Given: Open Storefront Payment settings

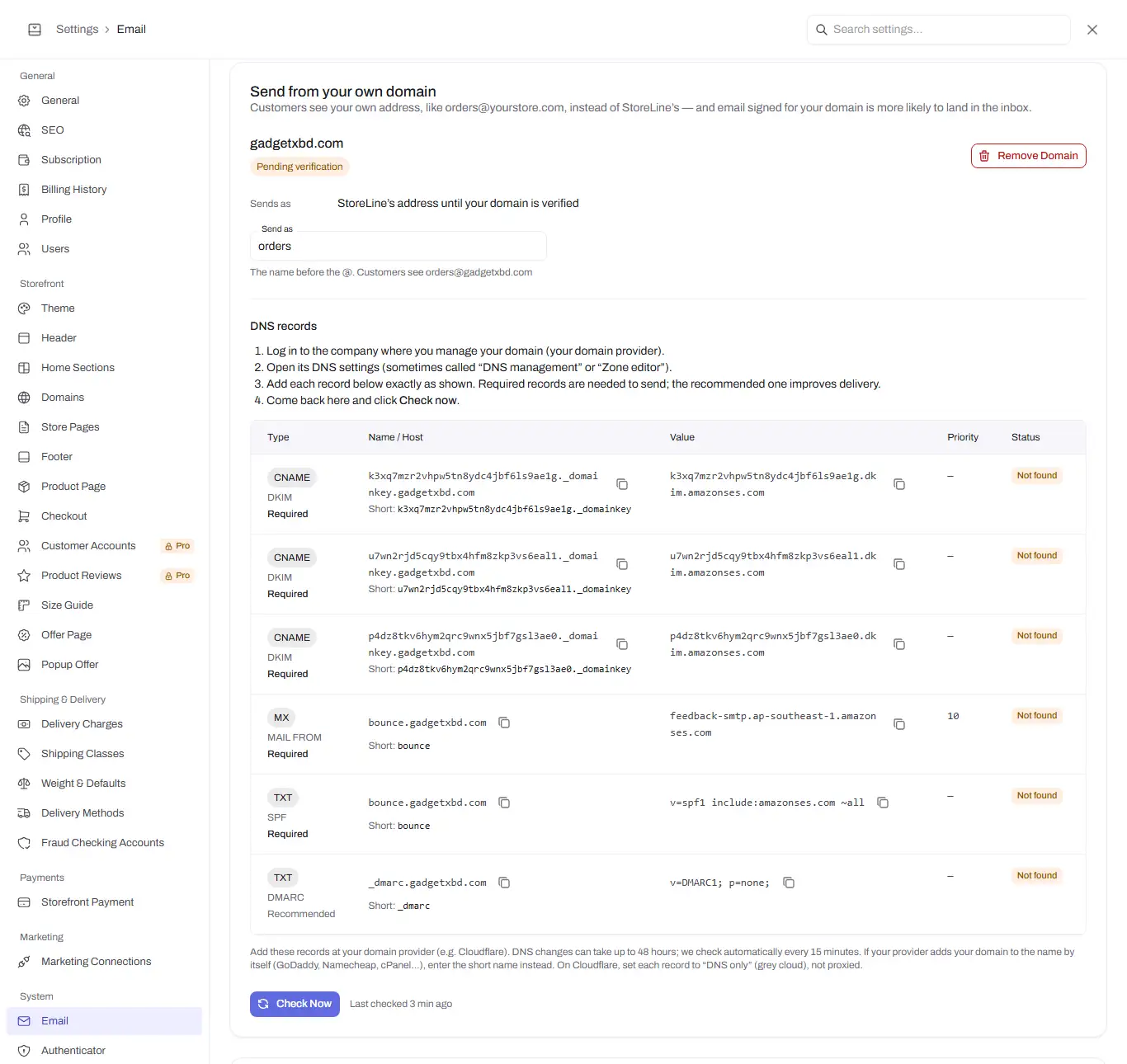Looking at the screenshot, I should click(104, 902).
